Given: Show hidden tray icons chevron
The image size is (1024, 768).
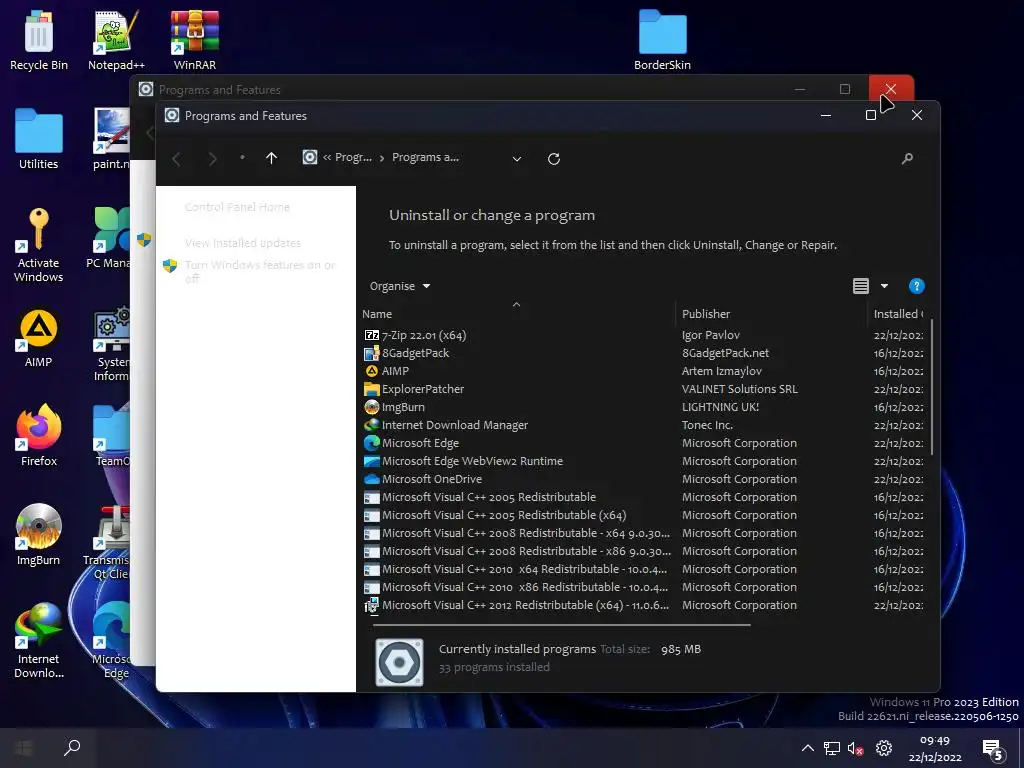Looking at the screenshot, I should tap(808, 748).
